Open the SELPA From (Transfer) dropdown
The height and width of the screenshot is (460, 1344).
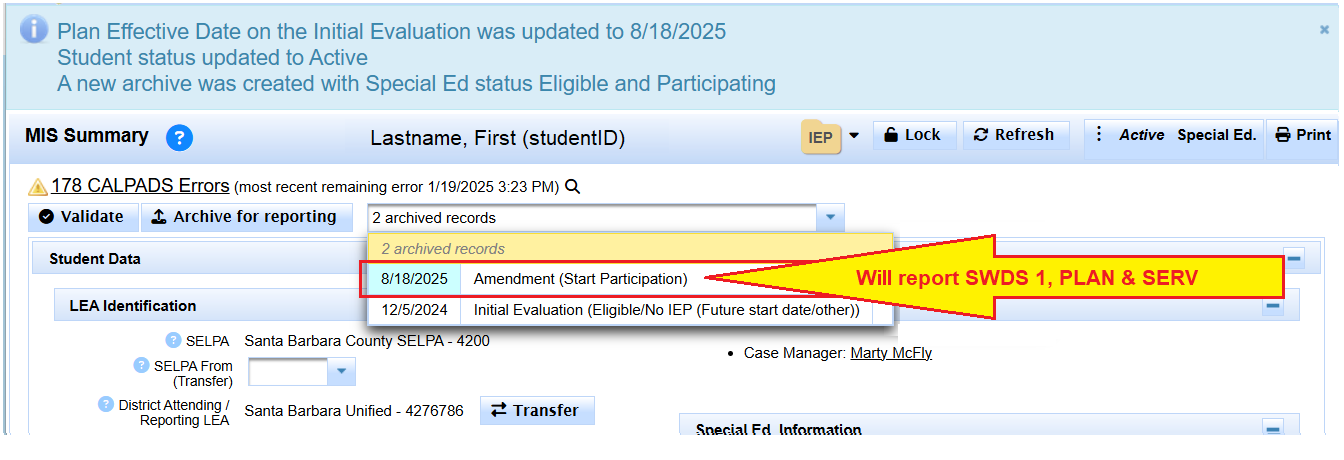342,372
